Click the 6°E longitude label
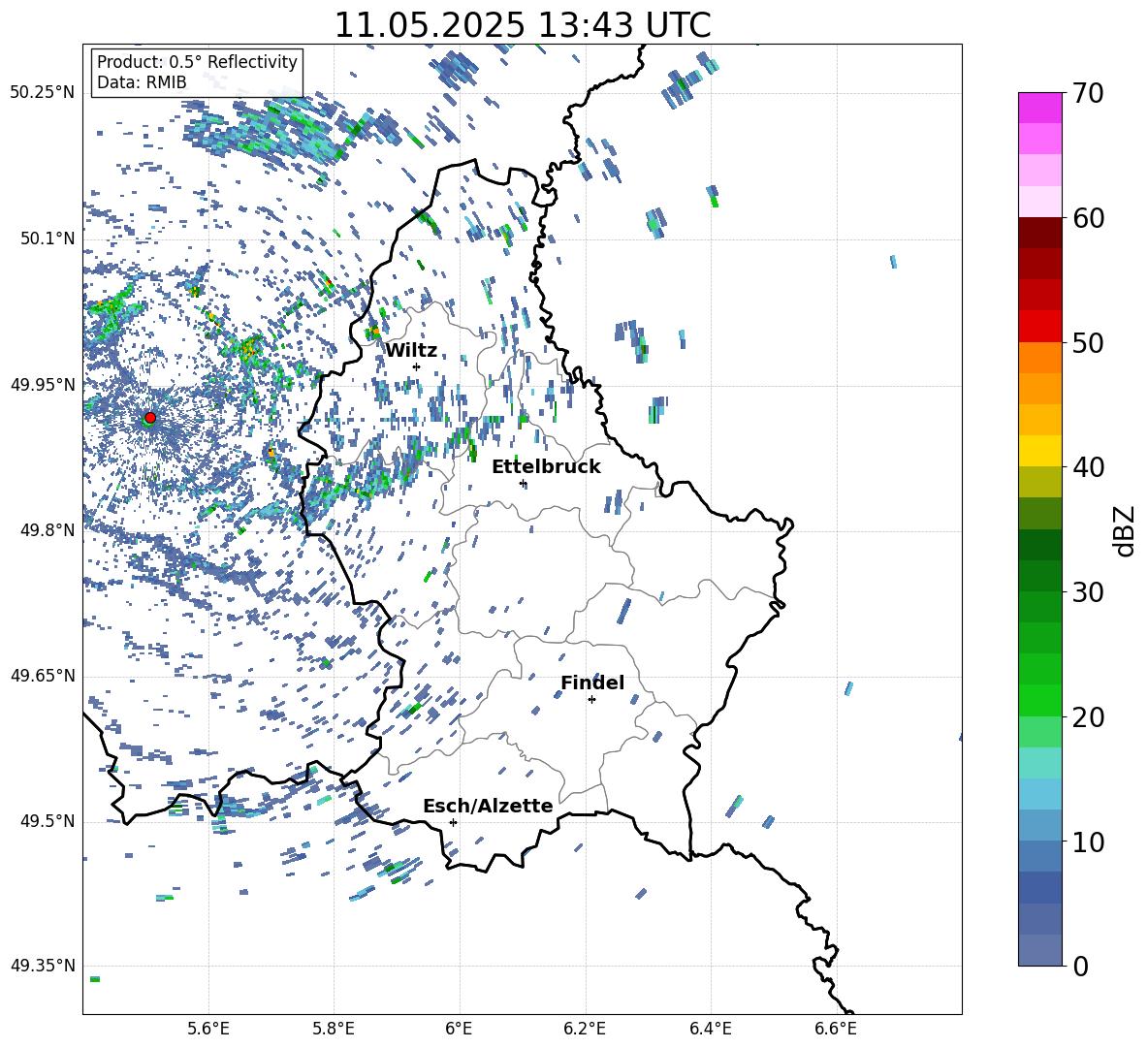Screen dimensions: 1148x1048 pyautogui.click(x=459, y=1029)
